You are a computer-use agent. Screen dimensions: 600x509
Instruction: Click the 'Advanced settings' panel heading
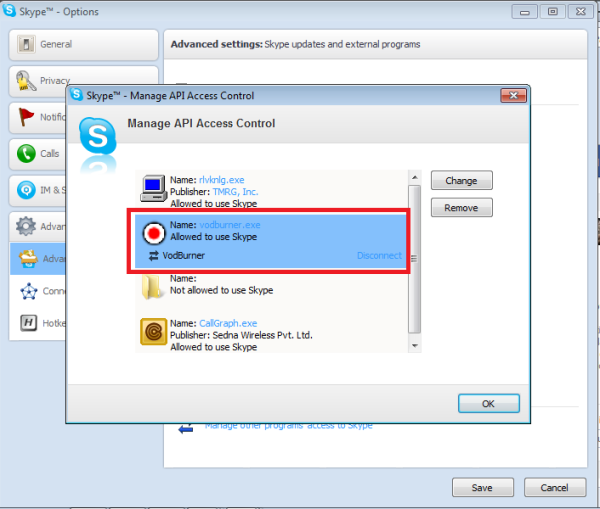217,44
